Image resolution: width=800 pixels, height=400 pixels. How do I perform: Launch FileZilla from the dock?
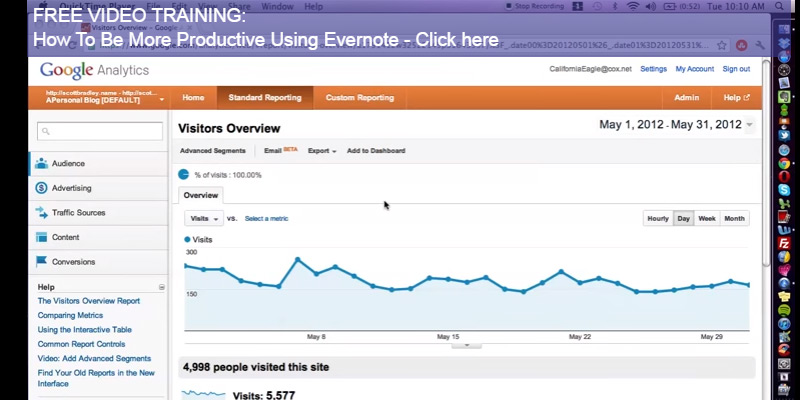click(x=784, y=243)
